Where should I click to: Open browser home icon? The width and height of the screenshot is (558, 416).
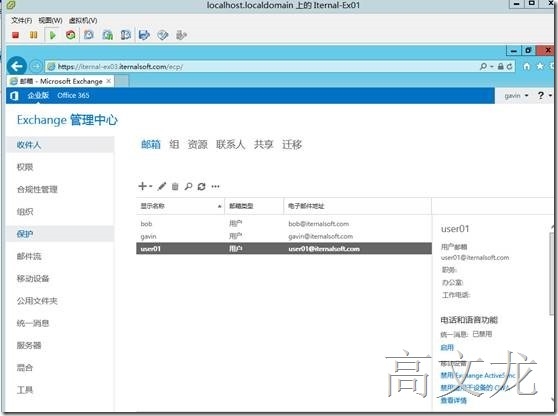coord(527,67)
